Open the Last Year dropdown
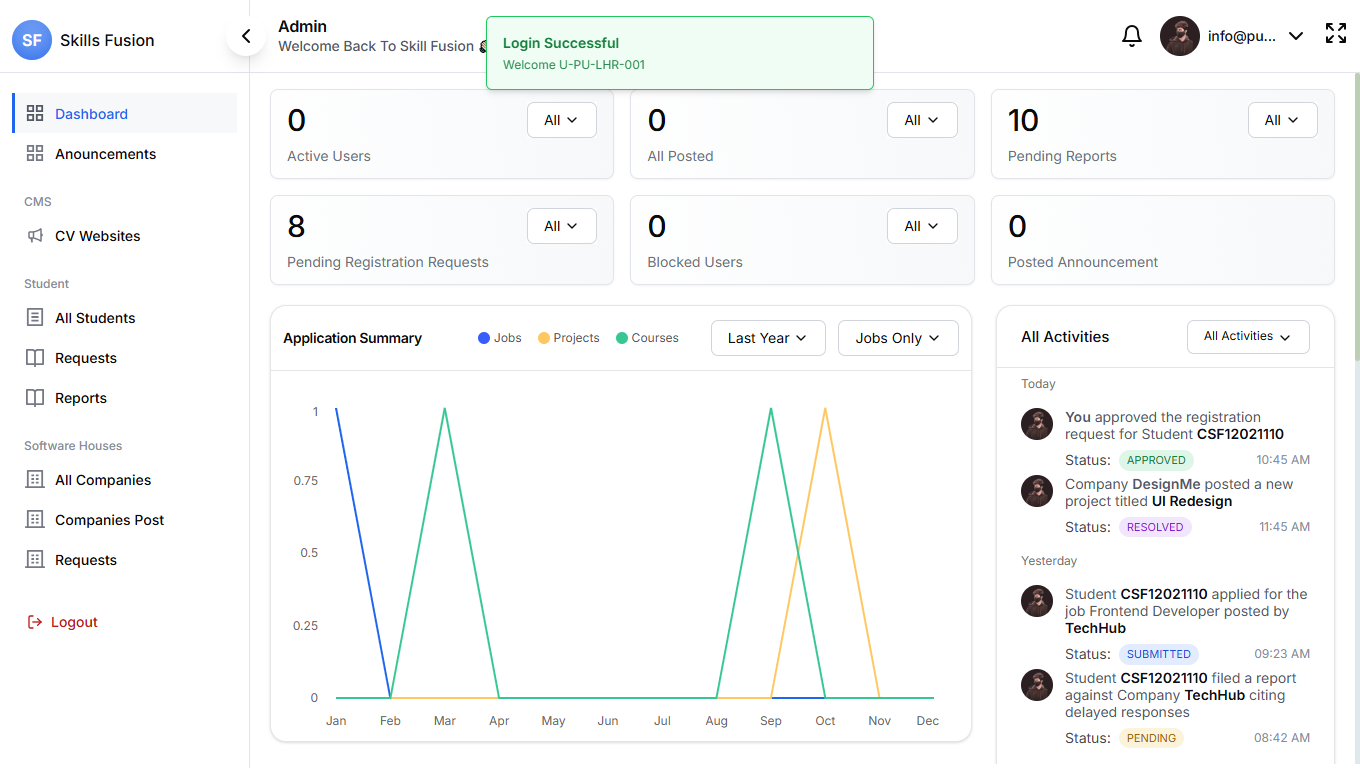The height and width of the screenshot is (768, 1360). 767,338
